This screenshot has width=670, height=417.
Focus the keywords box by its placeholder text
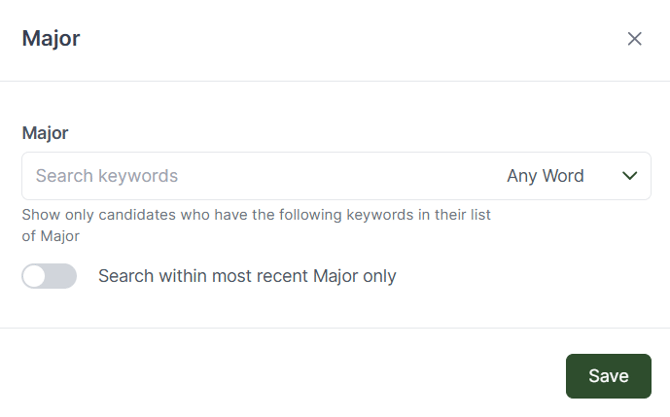(107, 176)
